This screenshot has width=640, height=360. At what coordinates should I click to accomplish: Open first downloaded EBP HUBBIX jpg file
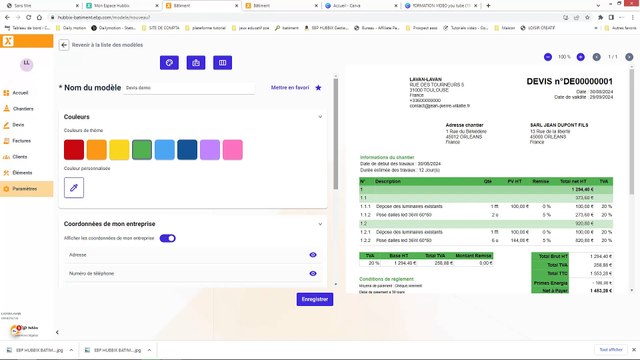click(x=35, y=350)
